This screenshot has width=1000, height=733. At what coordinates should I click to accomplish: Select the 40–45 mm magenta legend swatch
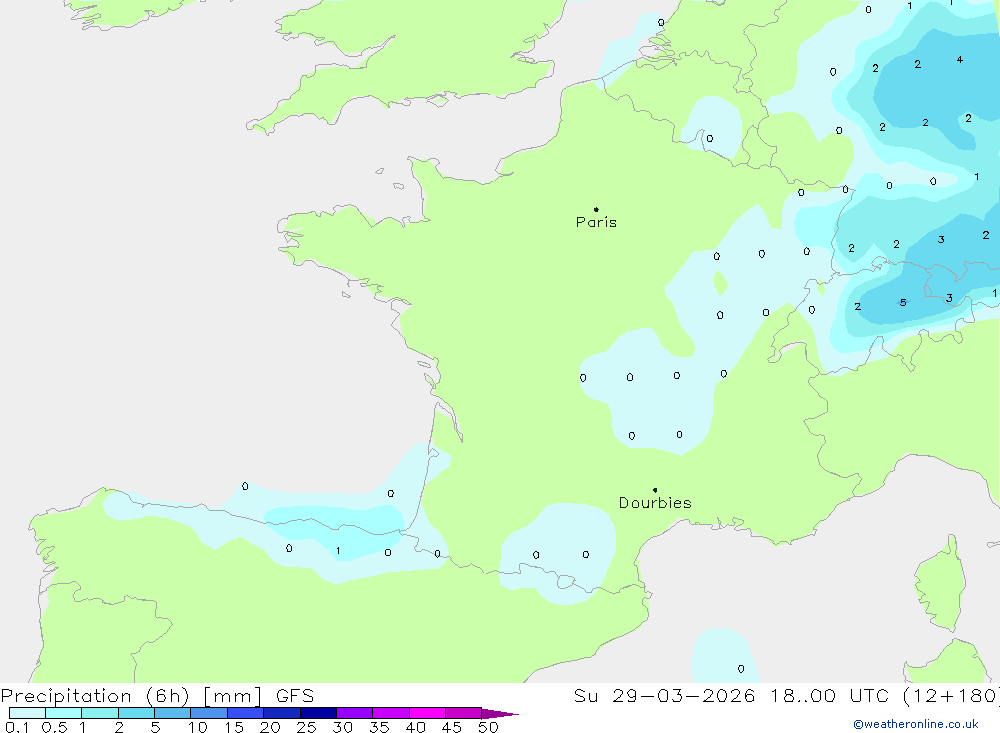pyautogui.click(x=427, y=713)
